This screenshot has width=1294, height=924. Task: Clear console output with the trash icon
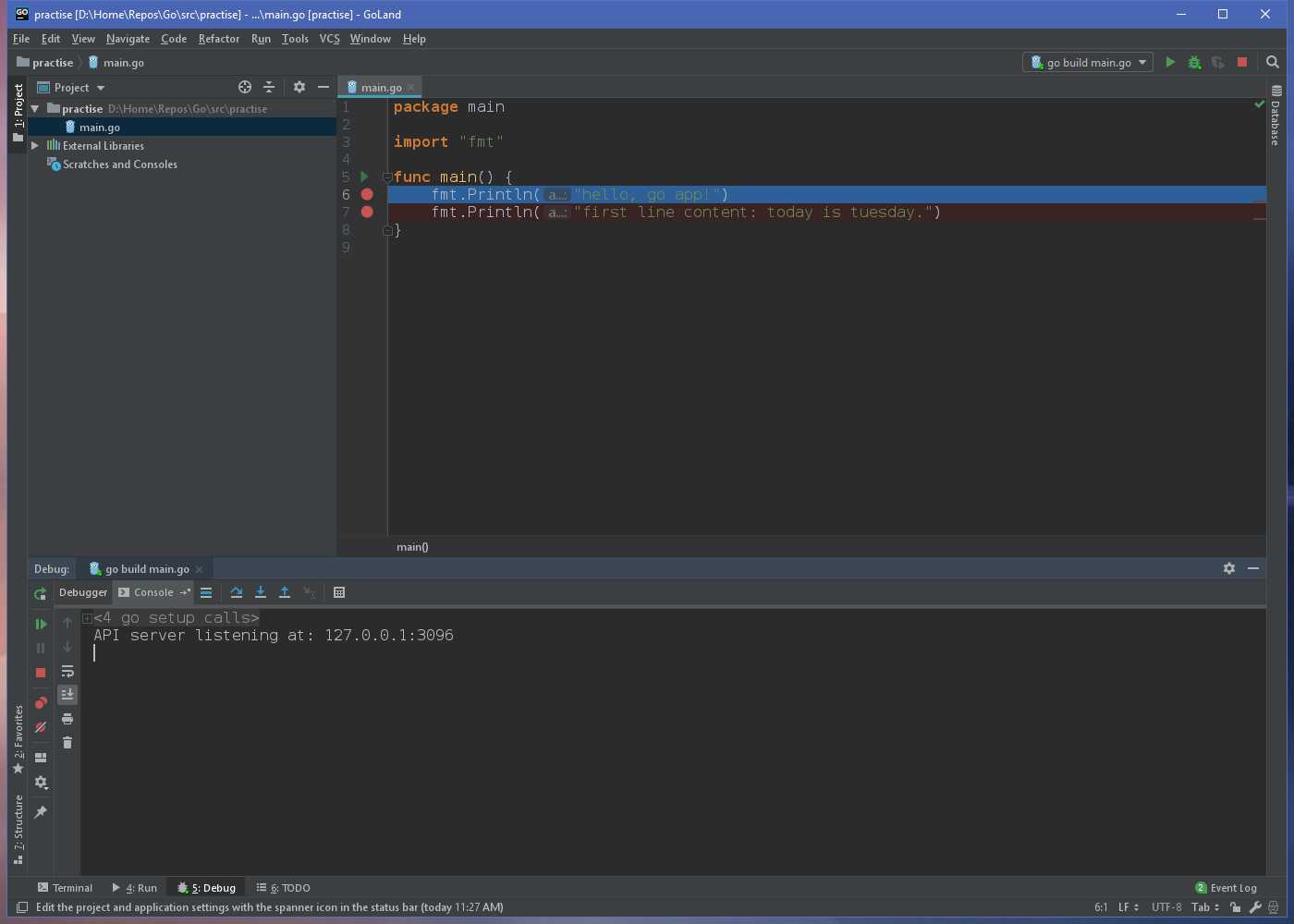click(x=67, y=743)
